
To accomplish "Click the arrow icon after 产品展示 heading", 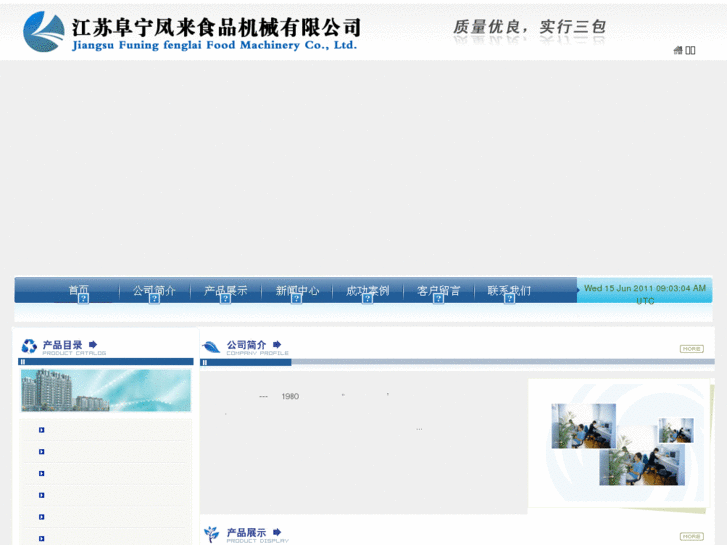I will click(x=277, y=532).
